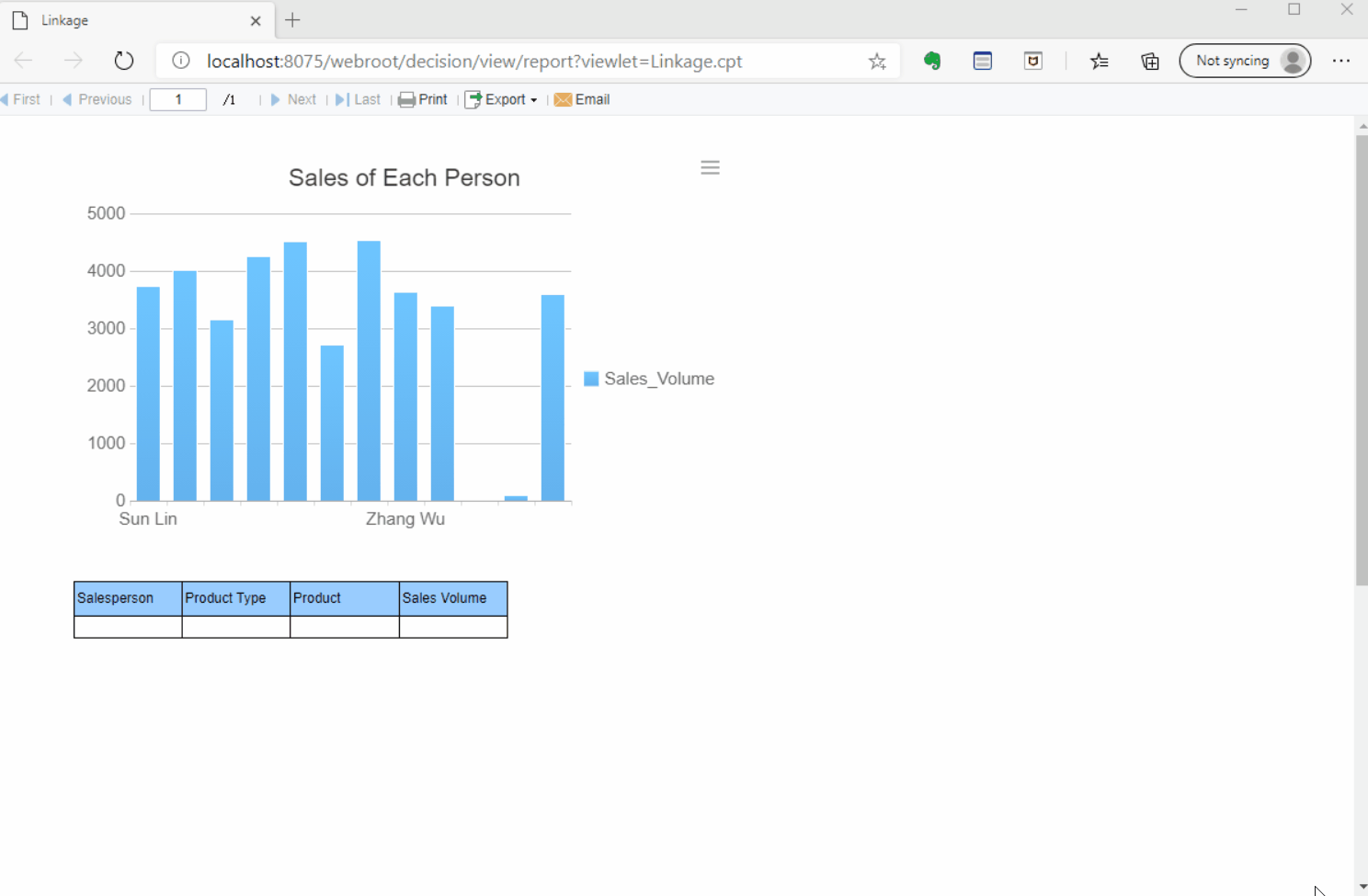Click the Evernote Web Clipper extension icon
The width and height of the screenshot is (1368, 896).
pyautogui.click(x=932, y=61)
